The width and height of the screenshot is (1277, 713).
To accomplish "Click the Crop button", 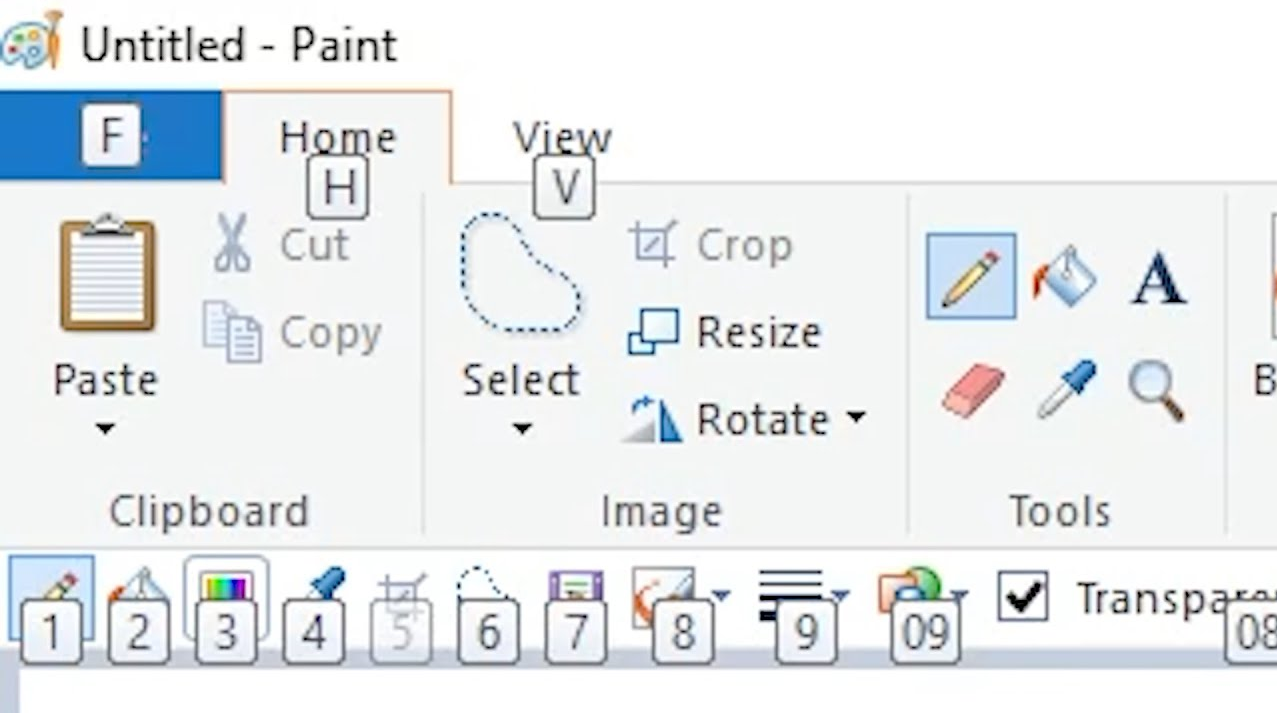I will pos(711,245).
